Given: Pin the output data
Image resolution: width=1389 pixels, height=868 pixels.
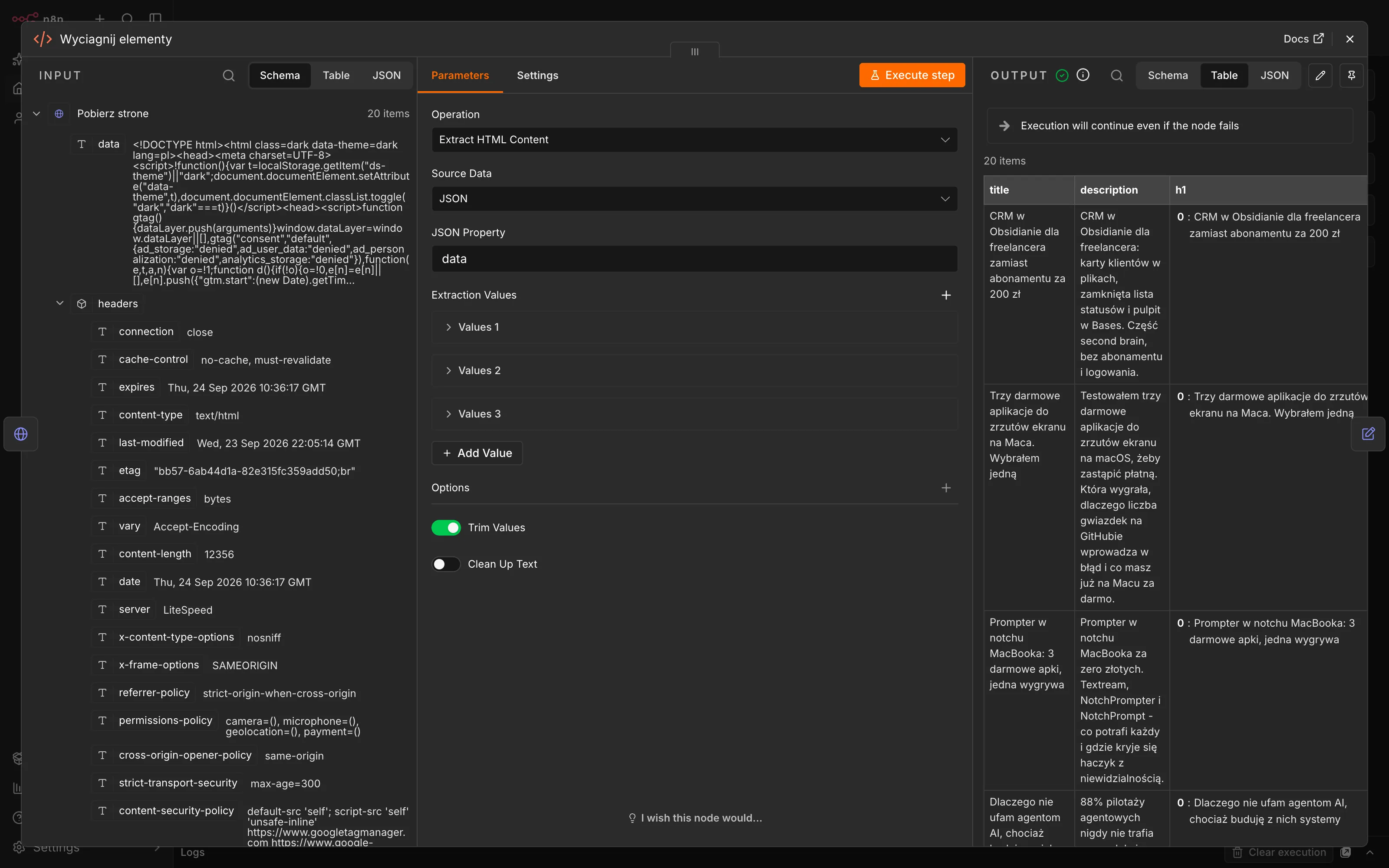Looking at the screenshot, I should pyautogui.click(x=1351, y=75).
